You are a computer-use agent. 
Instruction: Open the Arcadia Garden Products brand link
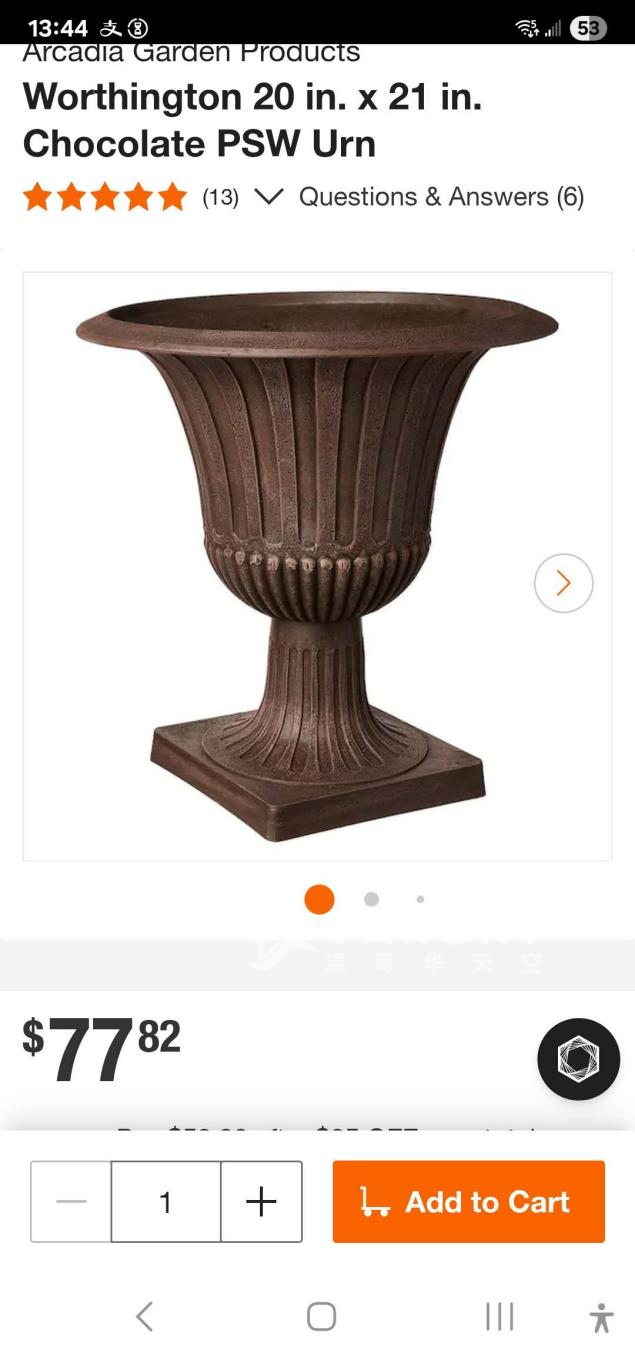pyautogui.click(x=191, y=53)
